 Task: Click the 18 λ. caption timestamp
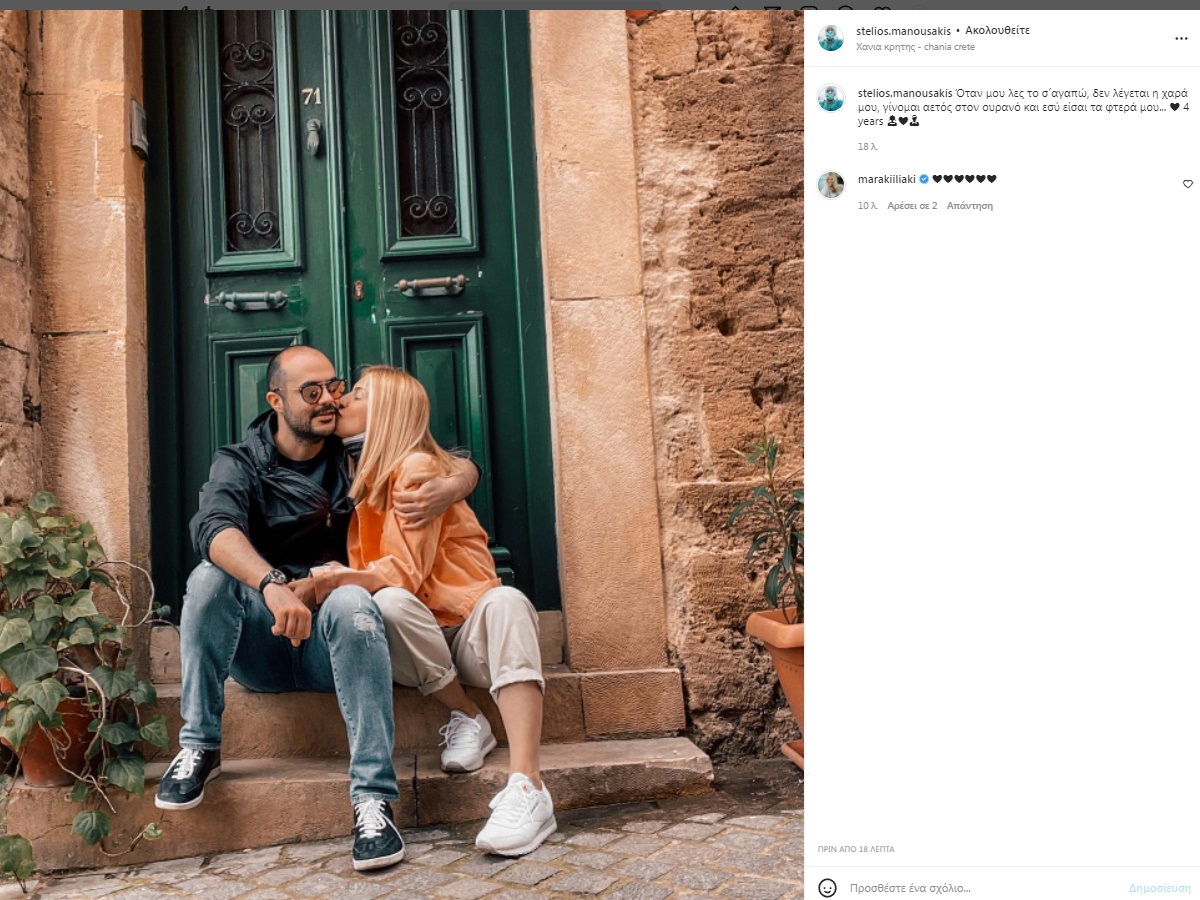click(x=867, y=147)
